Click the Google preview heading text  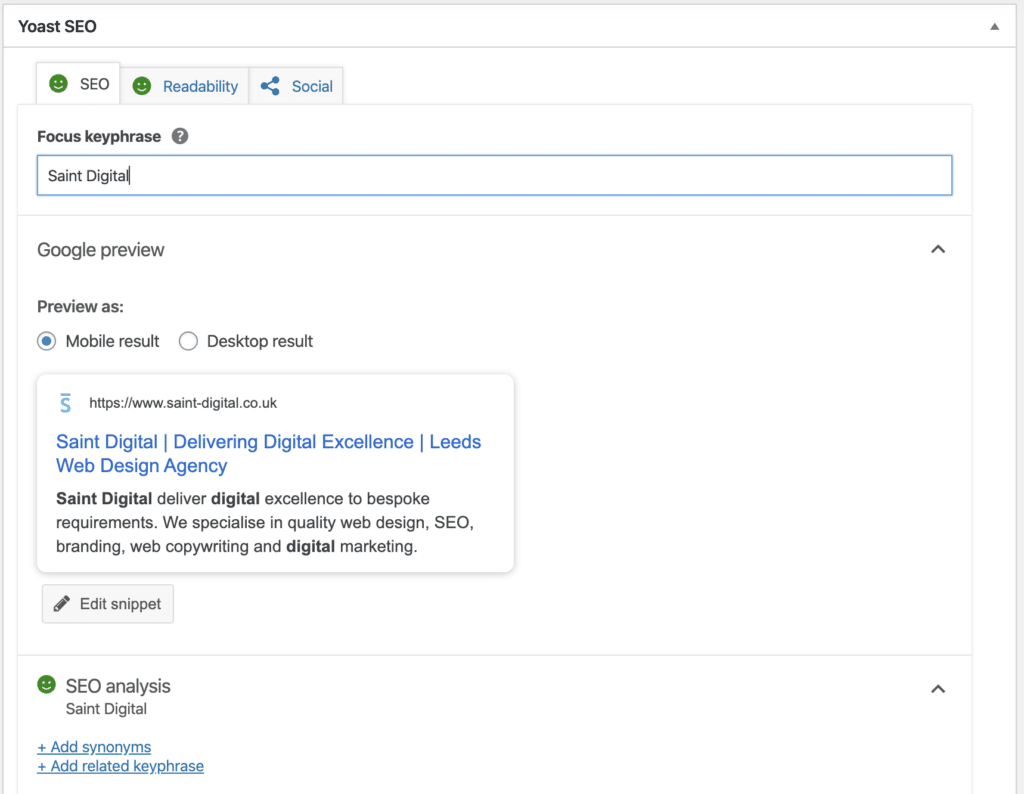click(x=101, y=249)
